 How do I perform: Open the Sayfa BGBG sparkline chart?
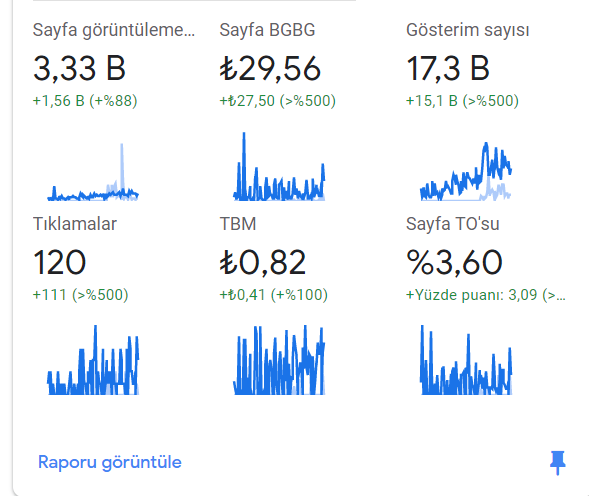(x=279, y=166)
